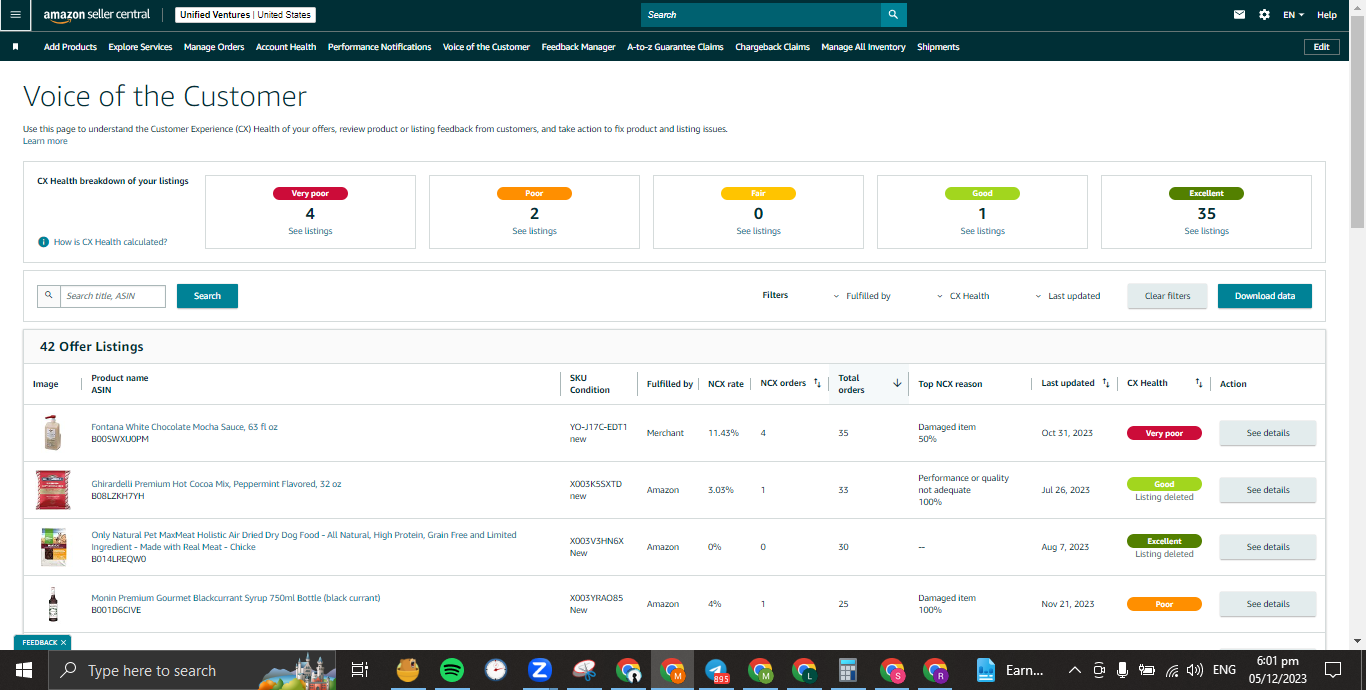The height and width of the screenshot is (690, 1366).
Task: Click Download data button
Action: [x=1265, y=296]
